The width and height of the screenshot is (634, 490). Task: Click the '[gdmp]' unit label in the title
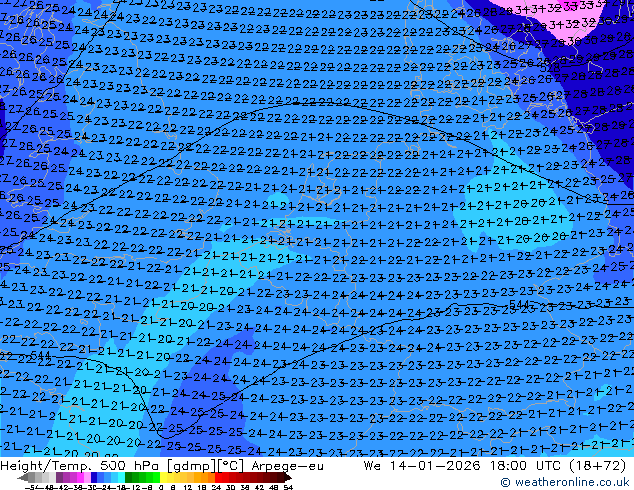pyautogui.click(x=192, y=466)
